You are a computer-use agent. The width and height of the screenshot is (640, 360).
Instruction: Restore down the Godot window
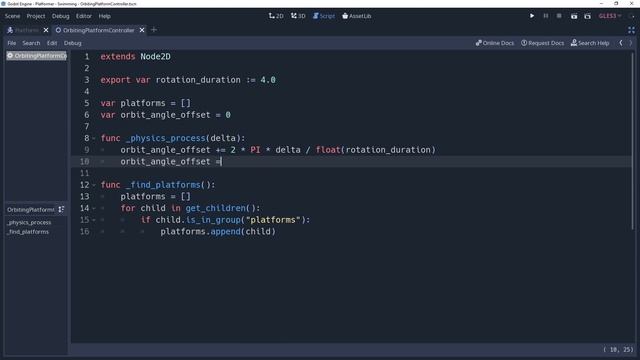pos(616,4)
